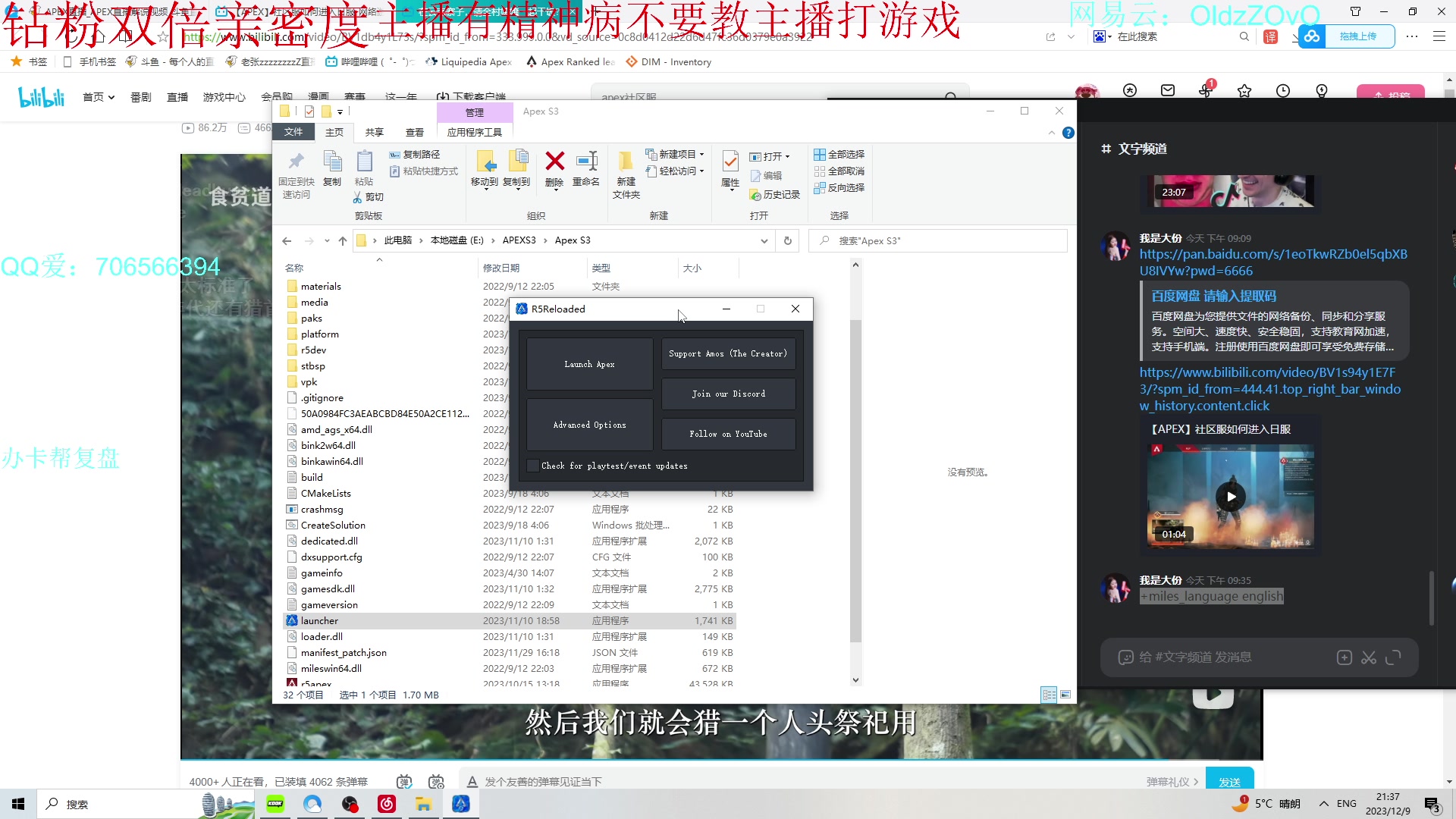1456x819 pixels.
Task: Click bilibili video progress bar
Action: 722,759
